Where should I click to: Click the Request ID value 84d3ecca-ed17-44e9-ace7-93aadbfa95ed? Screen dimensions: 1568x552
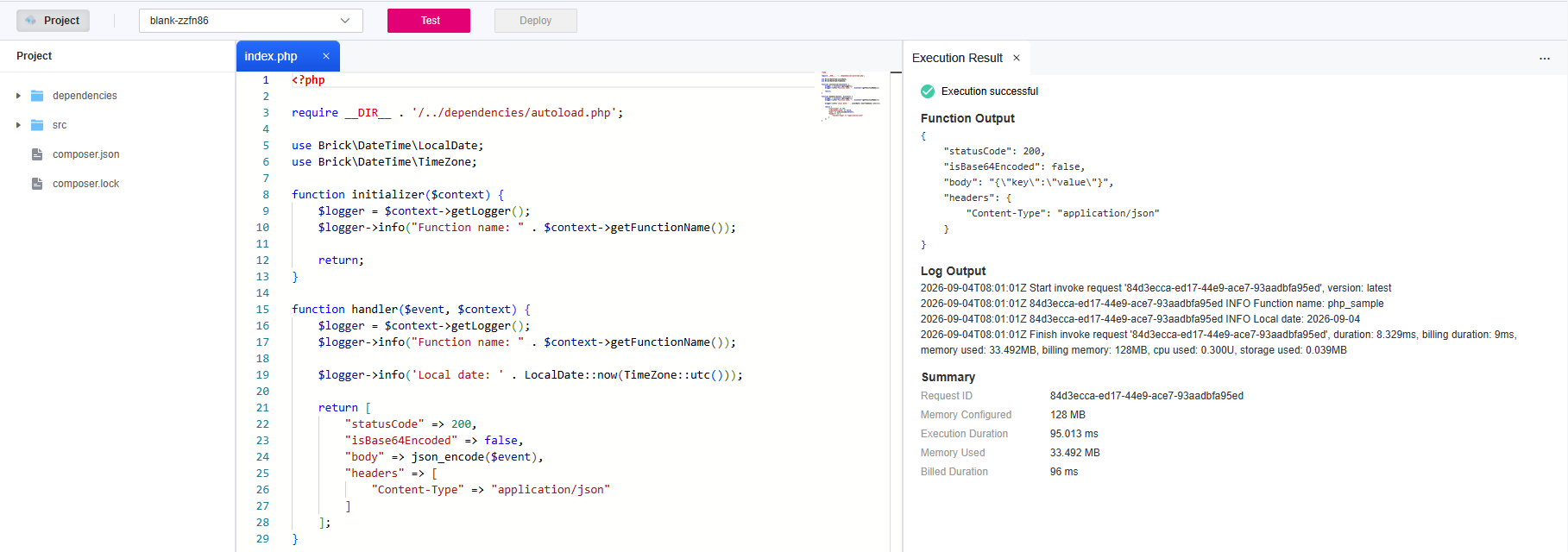1147,396
